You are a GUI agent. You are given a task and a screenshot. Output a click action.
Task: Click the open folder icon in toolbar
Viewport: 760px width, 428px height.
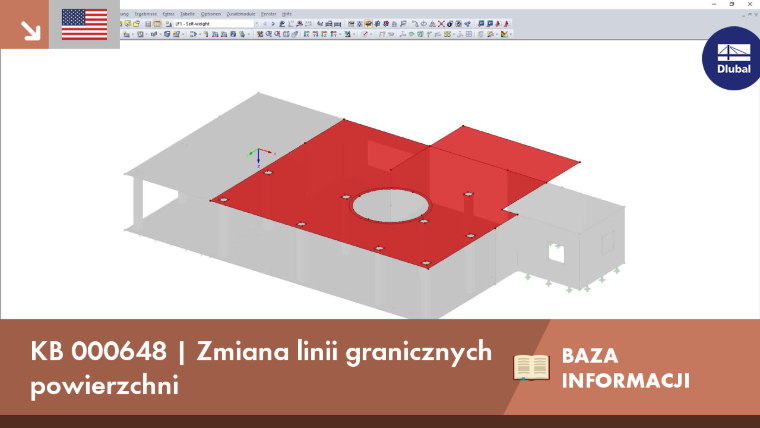[x=137, y=24]
